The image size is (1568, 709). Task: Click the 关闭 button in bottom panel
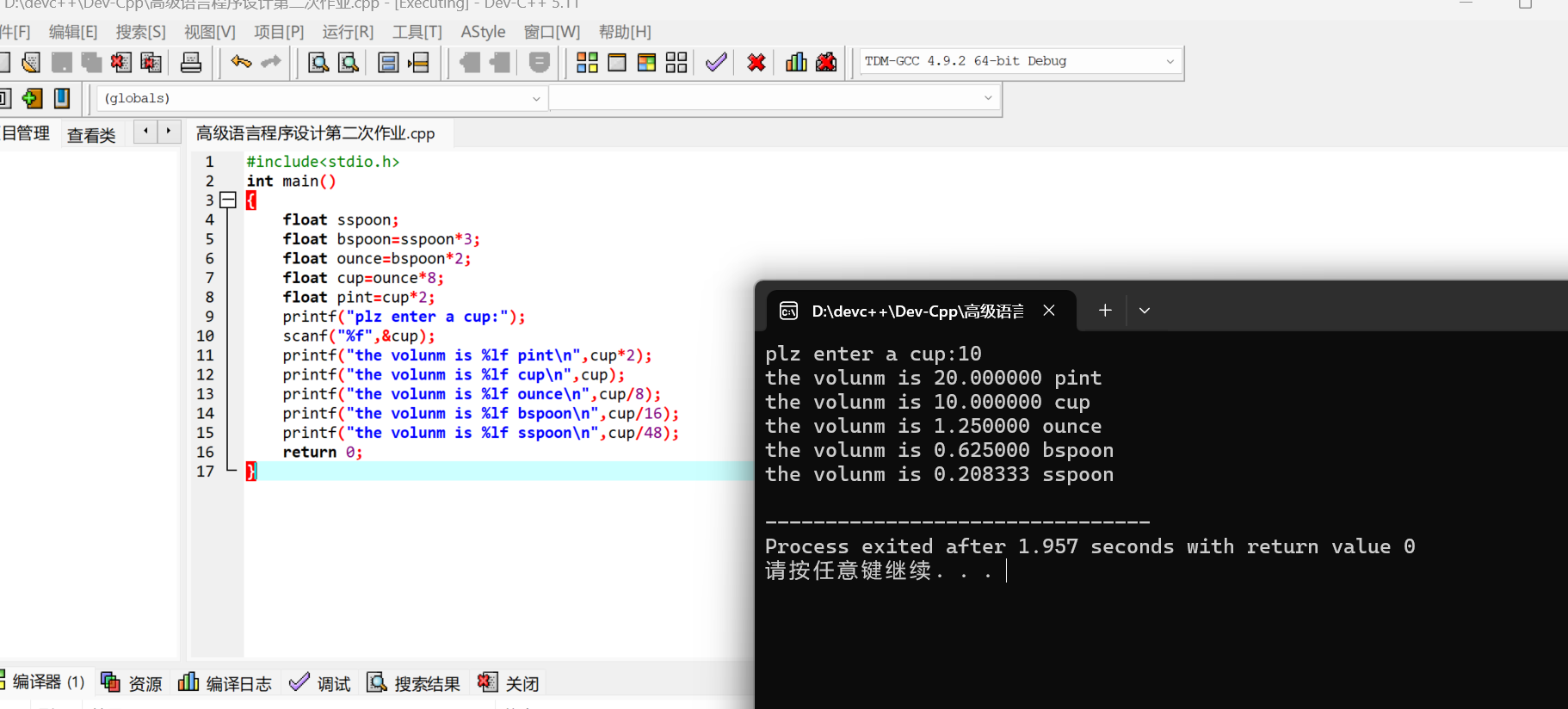[x=509, y=683]
